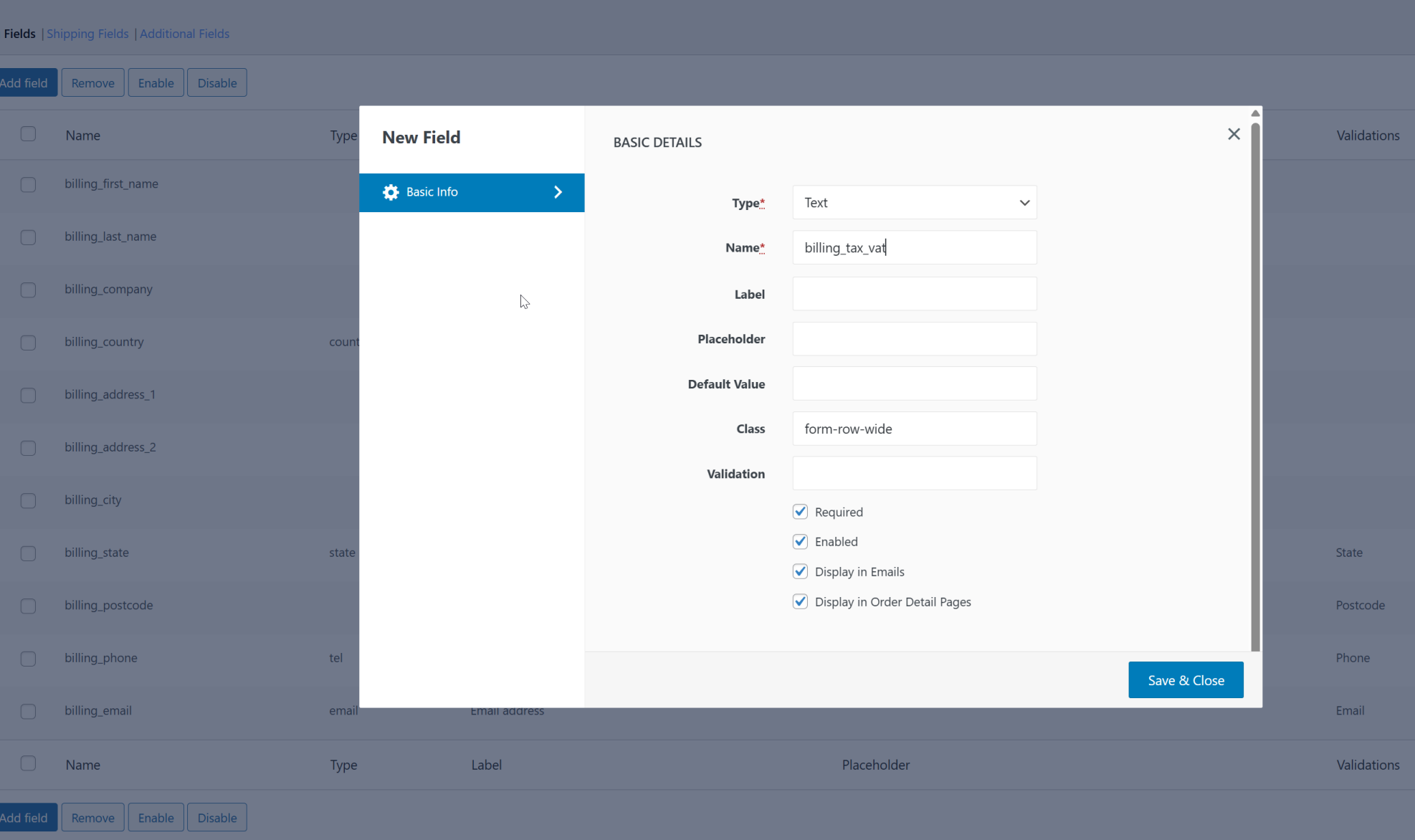The width and height of the screenshot is (1415, 840).
Task: Open the Shipping Fields tab link
Action: [87, 34]
